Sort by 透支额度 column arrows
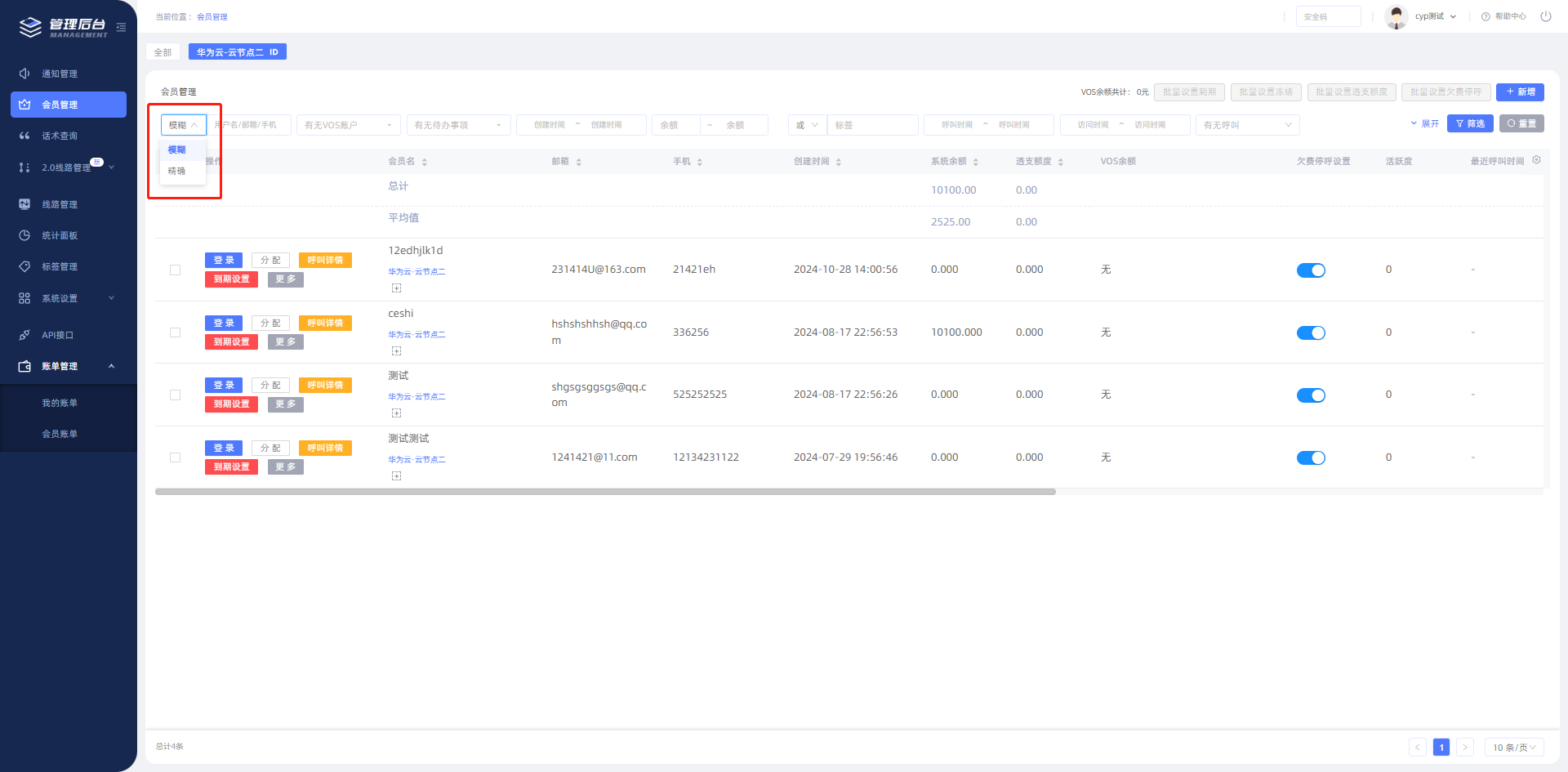1568x772 pixels. [1061, 162]
